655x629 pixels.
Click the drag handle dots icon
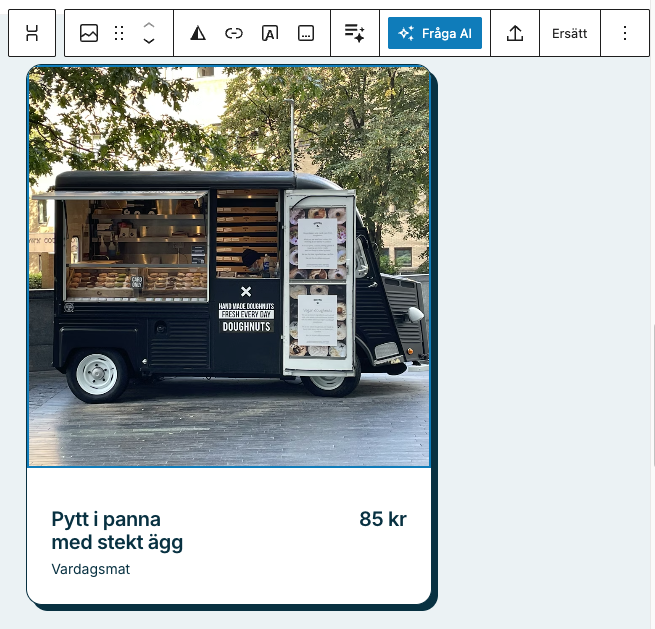pos(119,33)
